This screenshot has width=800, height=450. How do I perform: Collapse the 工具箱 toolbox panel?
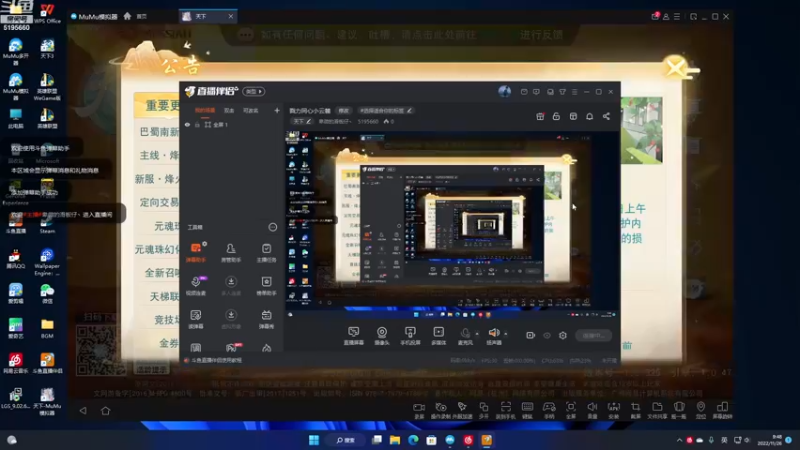pyautogui.click(x=273, y=227)
